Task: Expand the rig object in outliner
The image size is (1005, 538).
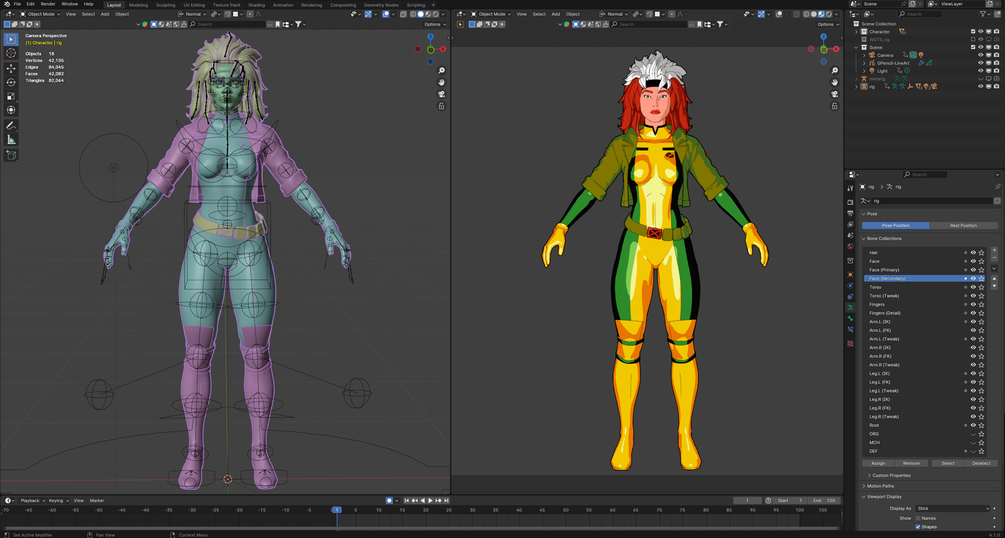Action: pyautogui.click(x=856, y=87)
